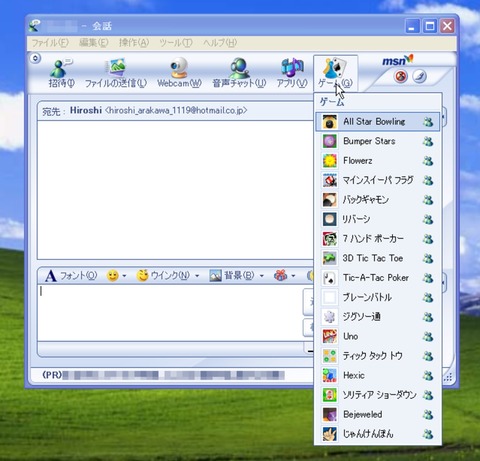Expand the gift box dropdown arrow
The width and height of the screenshot is (480, 461).
coord(293,276)
